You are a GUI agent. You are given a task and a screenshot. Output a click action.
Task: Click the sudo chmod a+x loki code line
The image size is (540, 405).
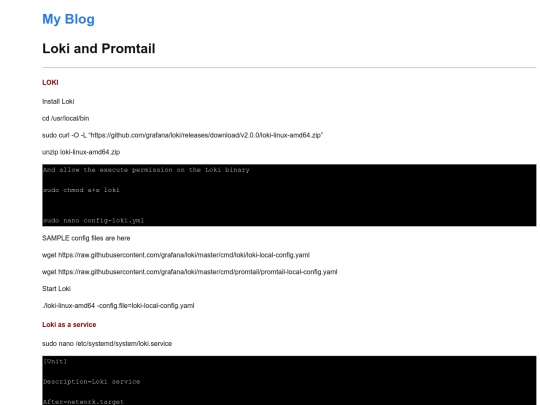(x=81, y=190)
